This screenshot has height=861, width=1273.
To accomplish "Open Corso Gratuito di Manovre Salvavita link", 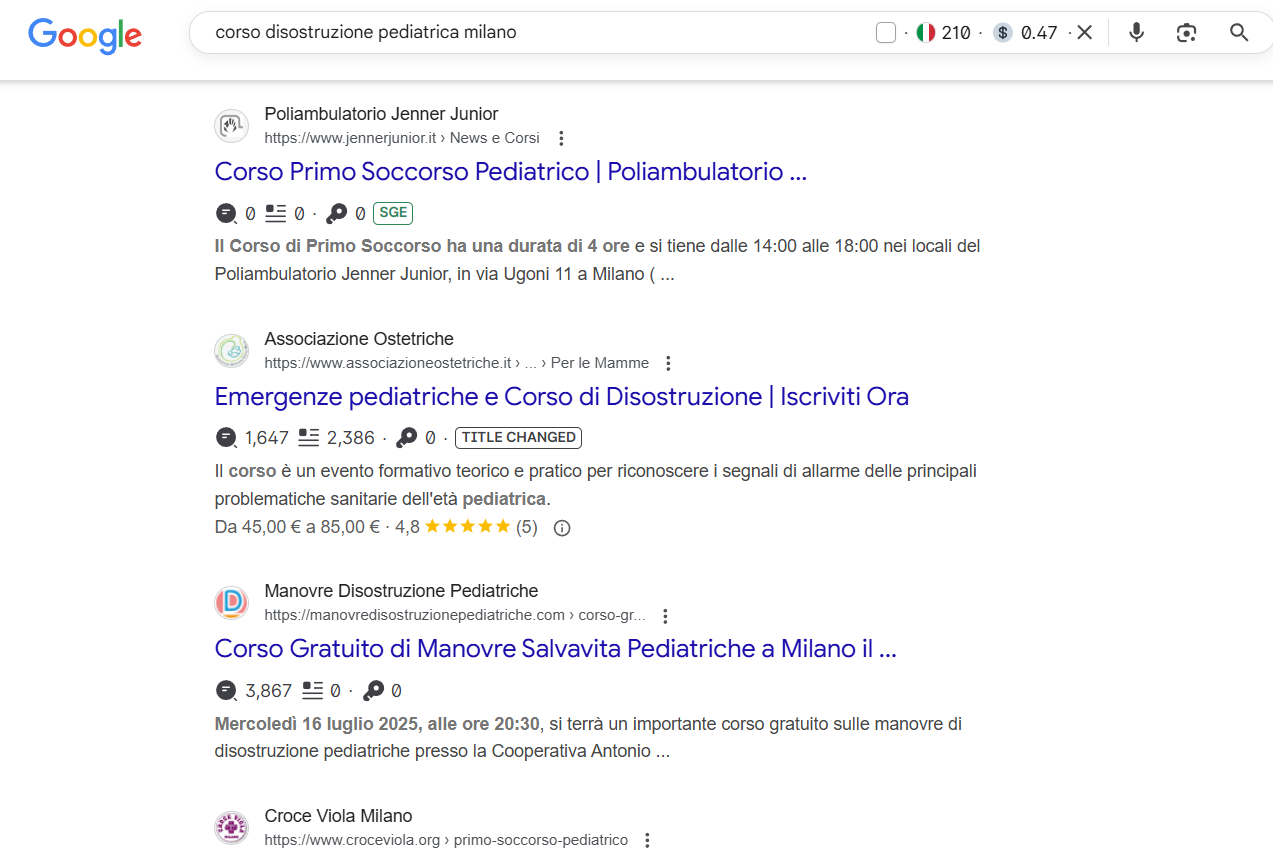I will pos(555,649).
